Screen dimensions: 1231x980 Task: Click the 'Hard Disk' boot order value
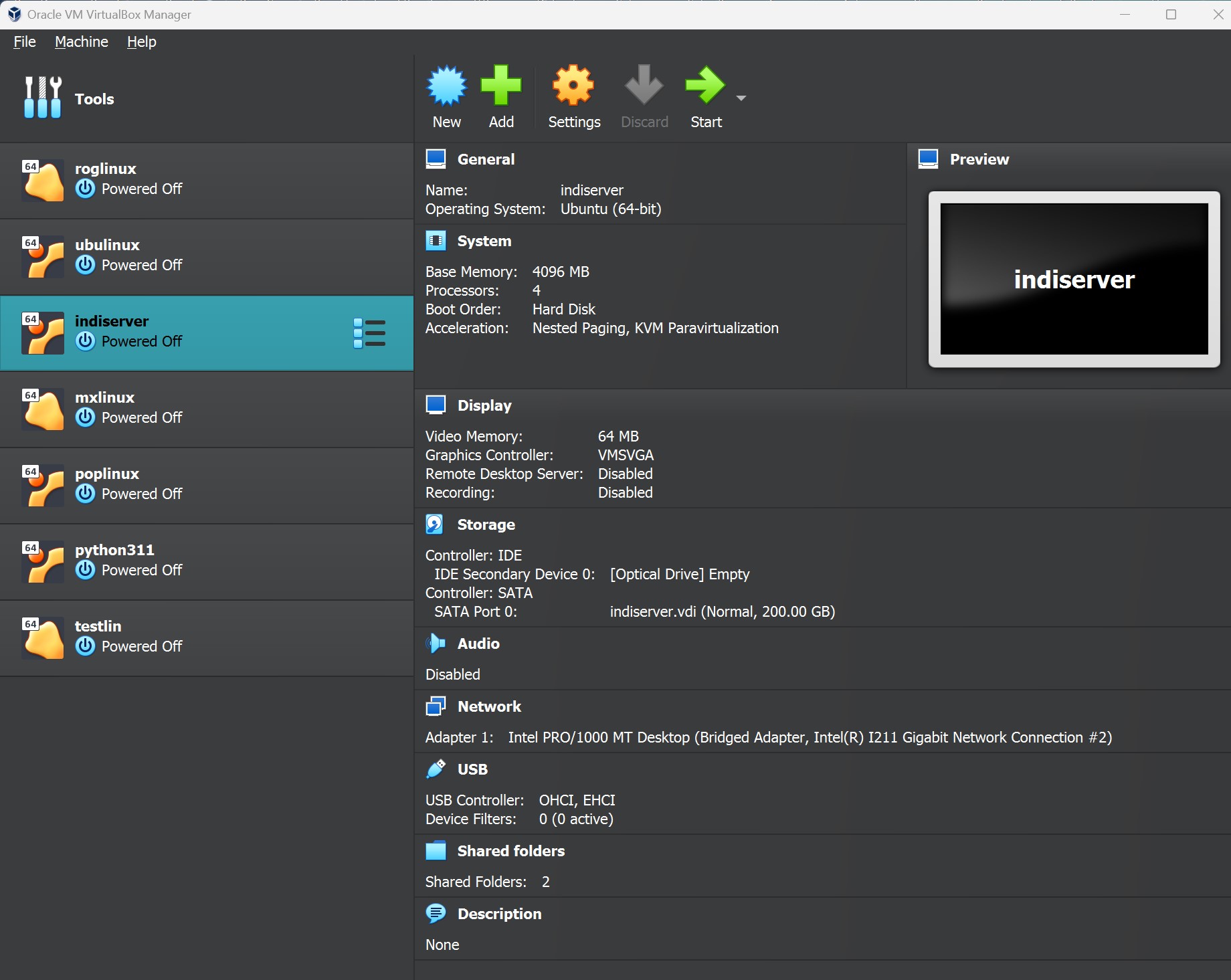(564, 309)
